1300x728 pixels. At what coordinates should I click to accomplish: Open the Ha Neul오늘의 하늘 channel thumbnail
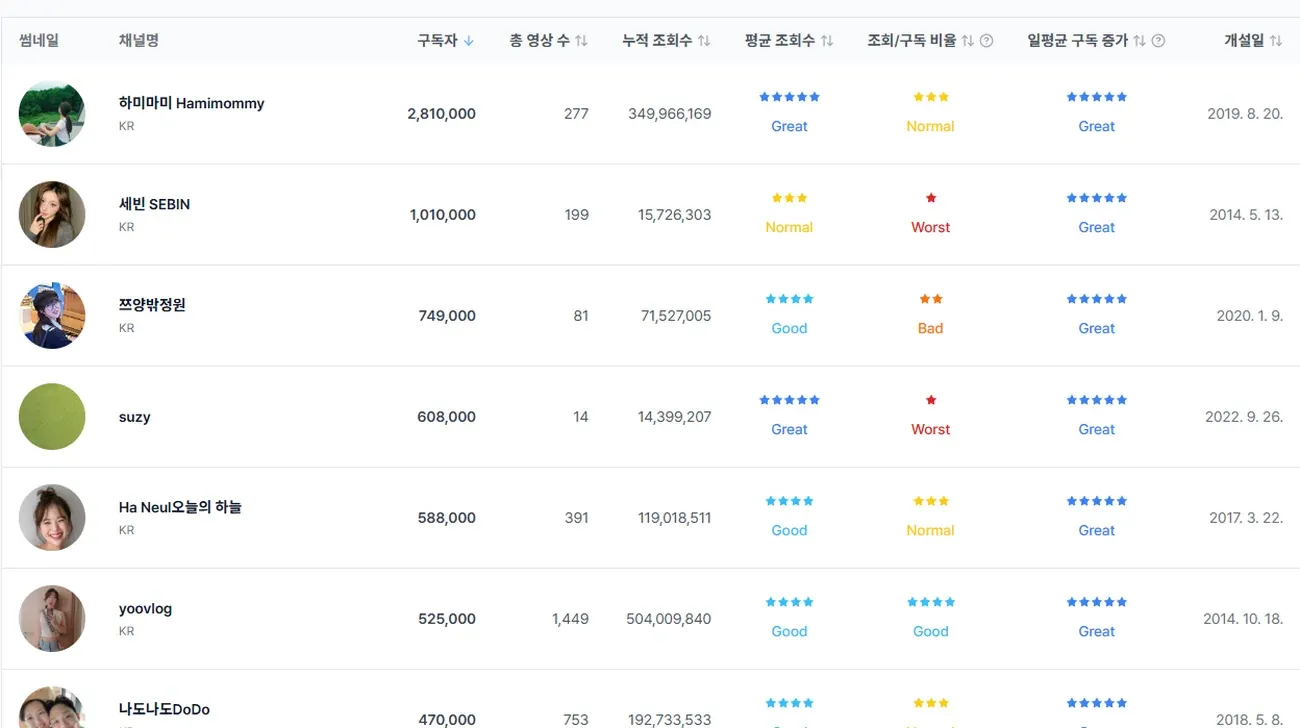(52, 517)
